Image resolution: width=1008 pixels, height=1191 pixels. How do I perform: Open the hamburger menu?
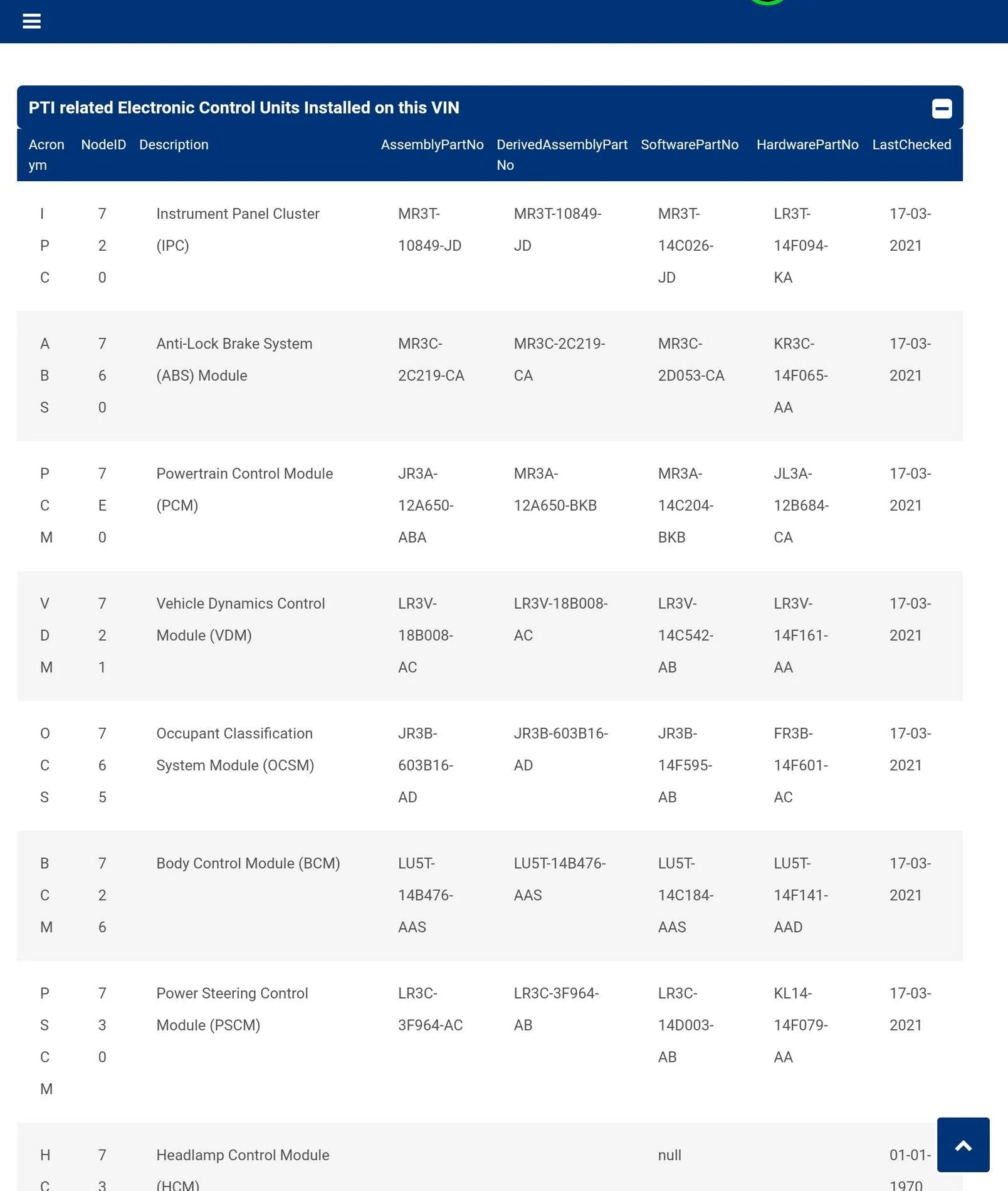point(31,21)
